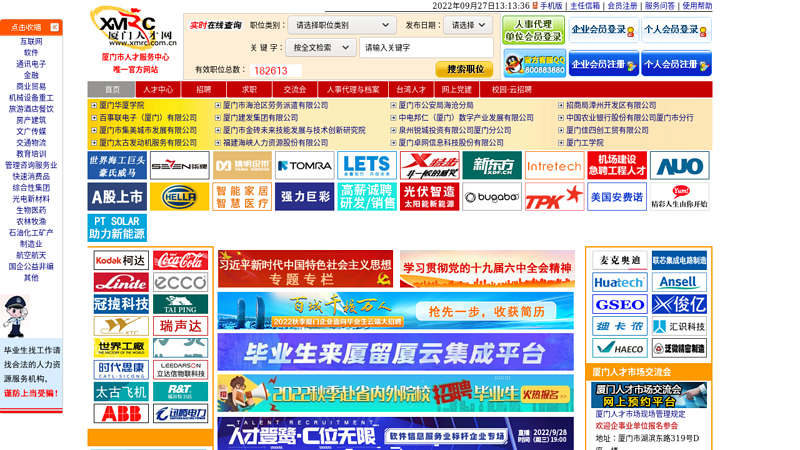This screenshot has width=800, height=450.
Task: Open the GSEO company logo
Action: point(619,305)
